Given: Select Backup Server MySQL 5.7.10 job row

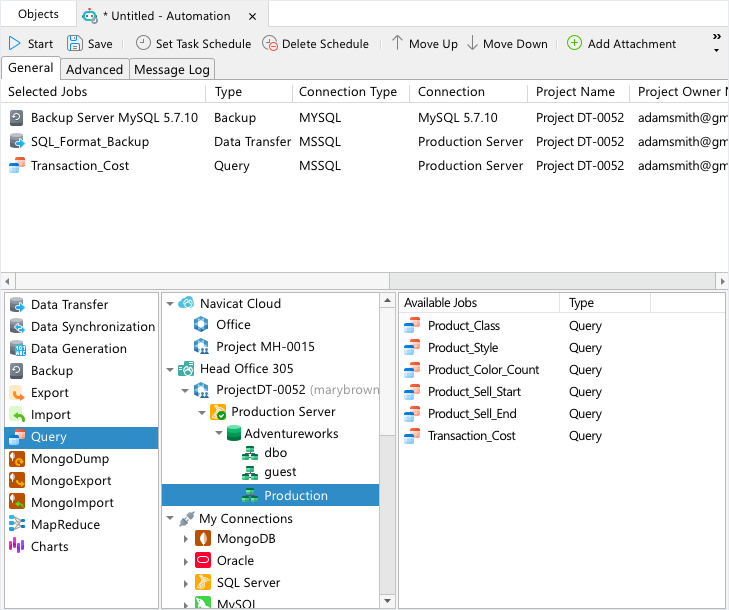Looking at the screenshot, I should pyautogui.click(x=364, y=118).
